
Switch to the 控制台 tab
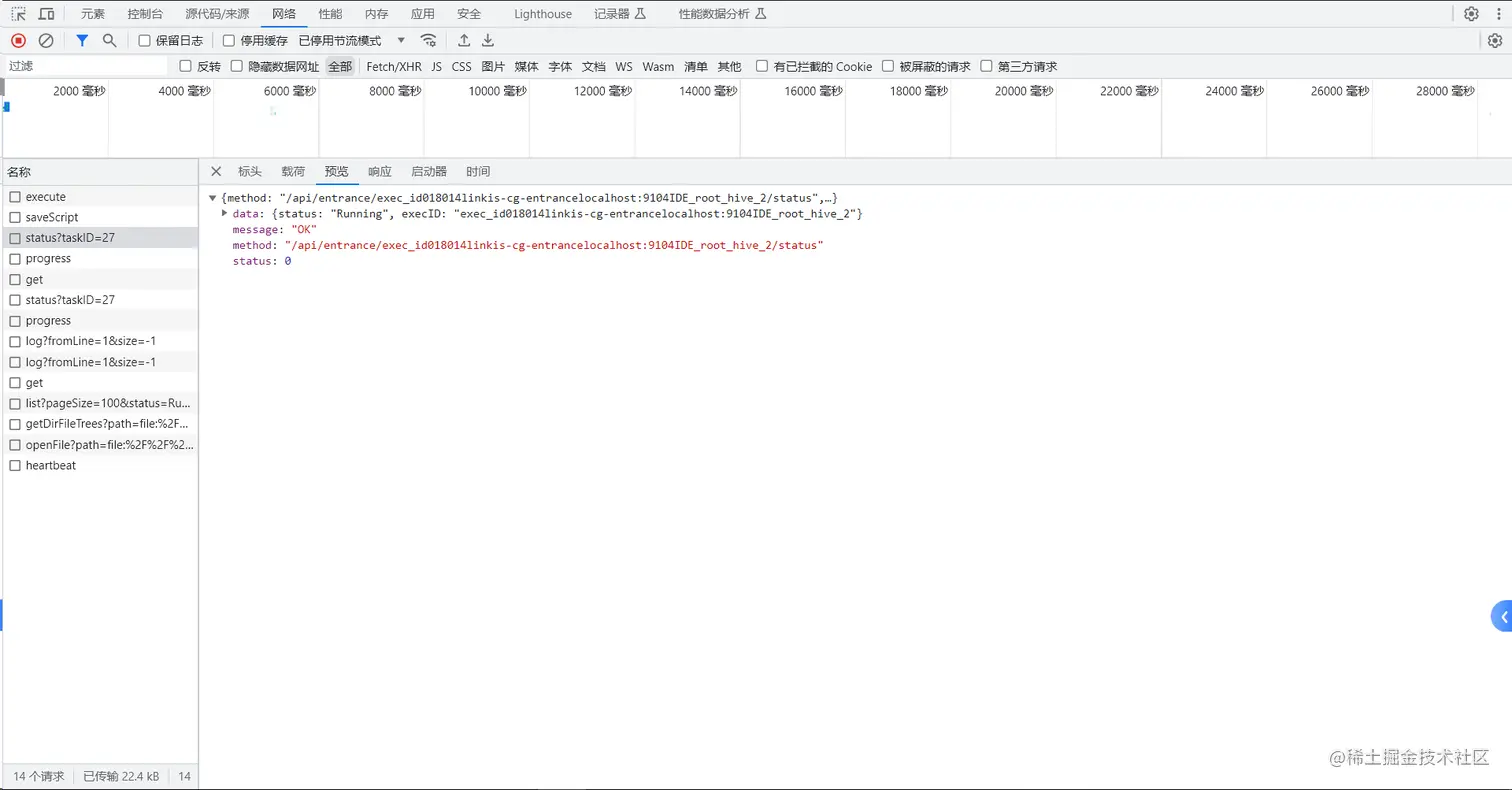pos(146,14)
